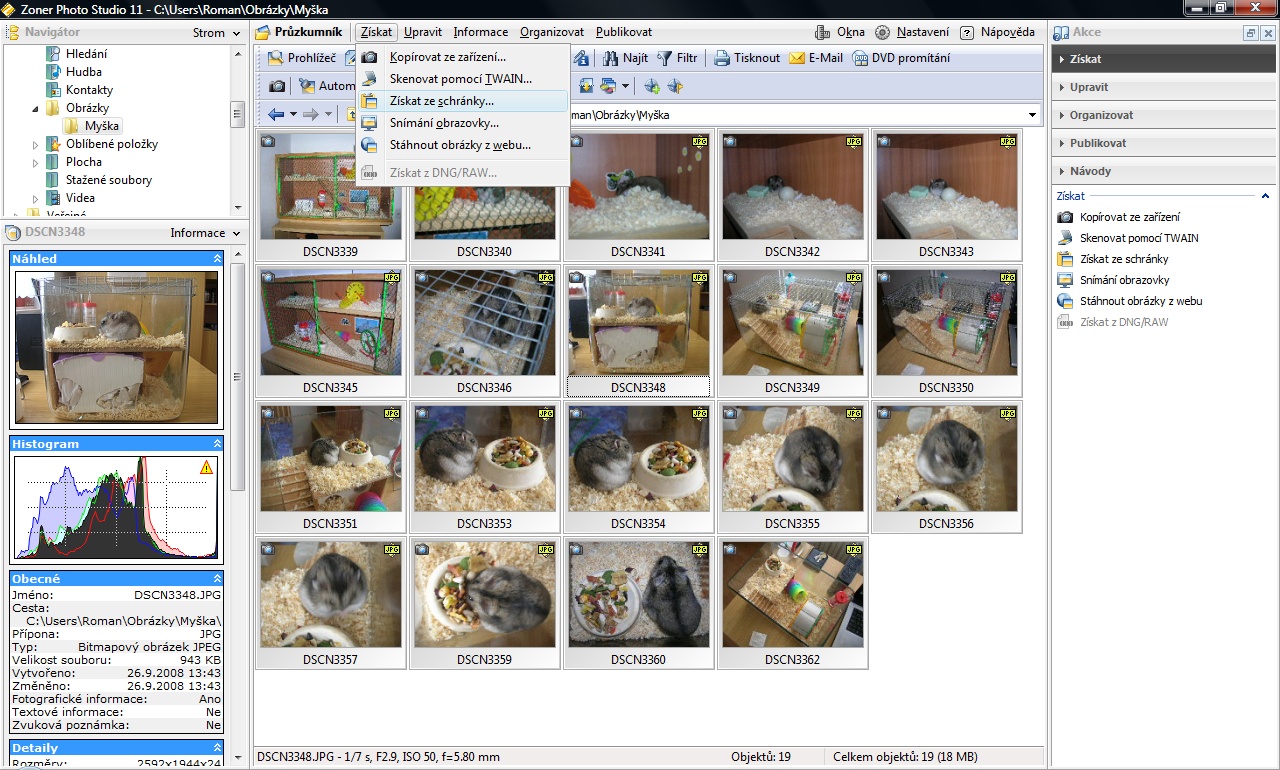Click the globe with left arrow icon
The width and height of the screenshot is (1280, 770).
click(652, 86)
